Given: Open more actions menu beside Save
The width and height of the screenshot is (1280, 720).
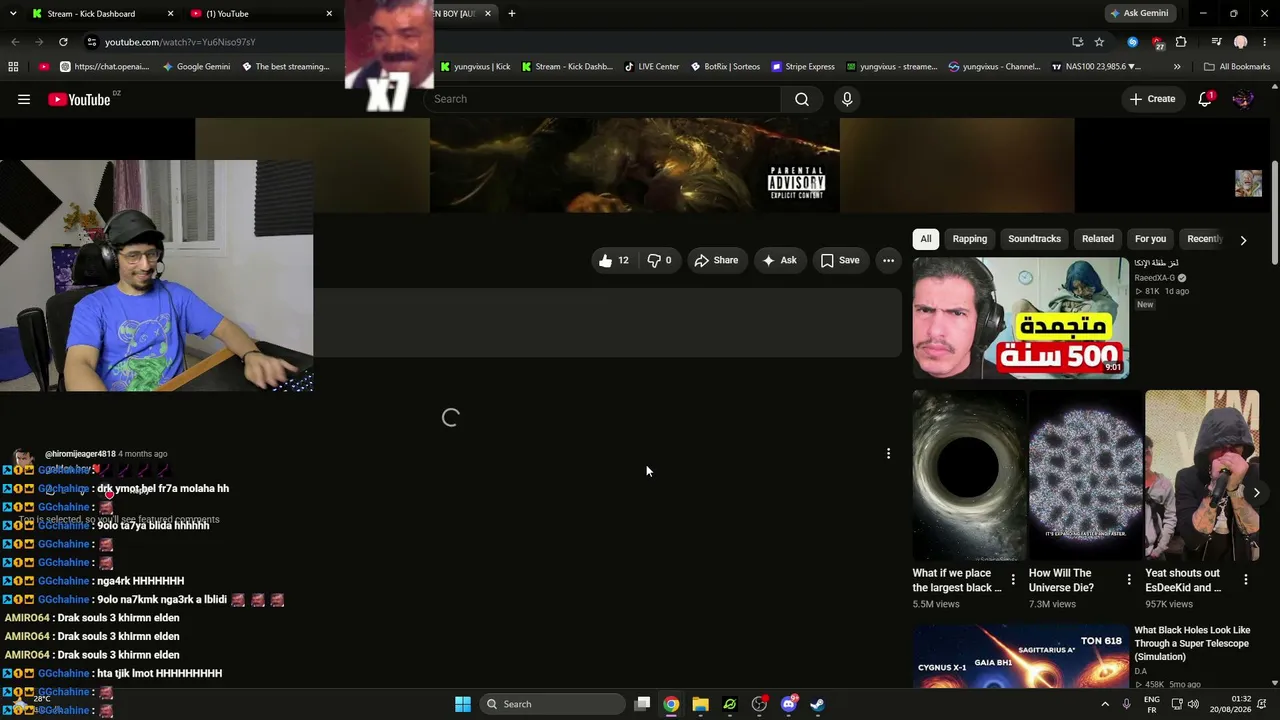Looking at the screenshot, I should (x=888, y=260).
